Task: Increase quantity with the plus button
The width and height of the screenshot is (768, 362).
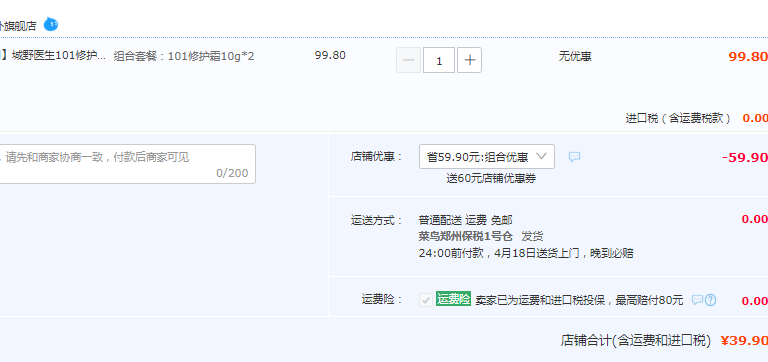Action: [x=469, y=60]
